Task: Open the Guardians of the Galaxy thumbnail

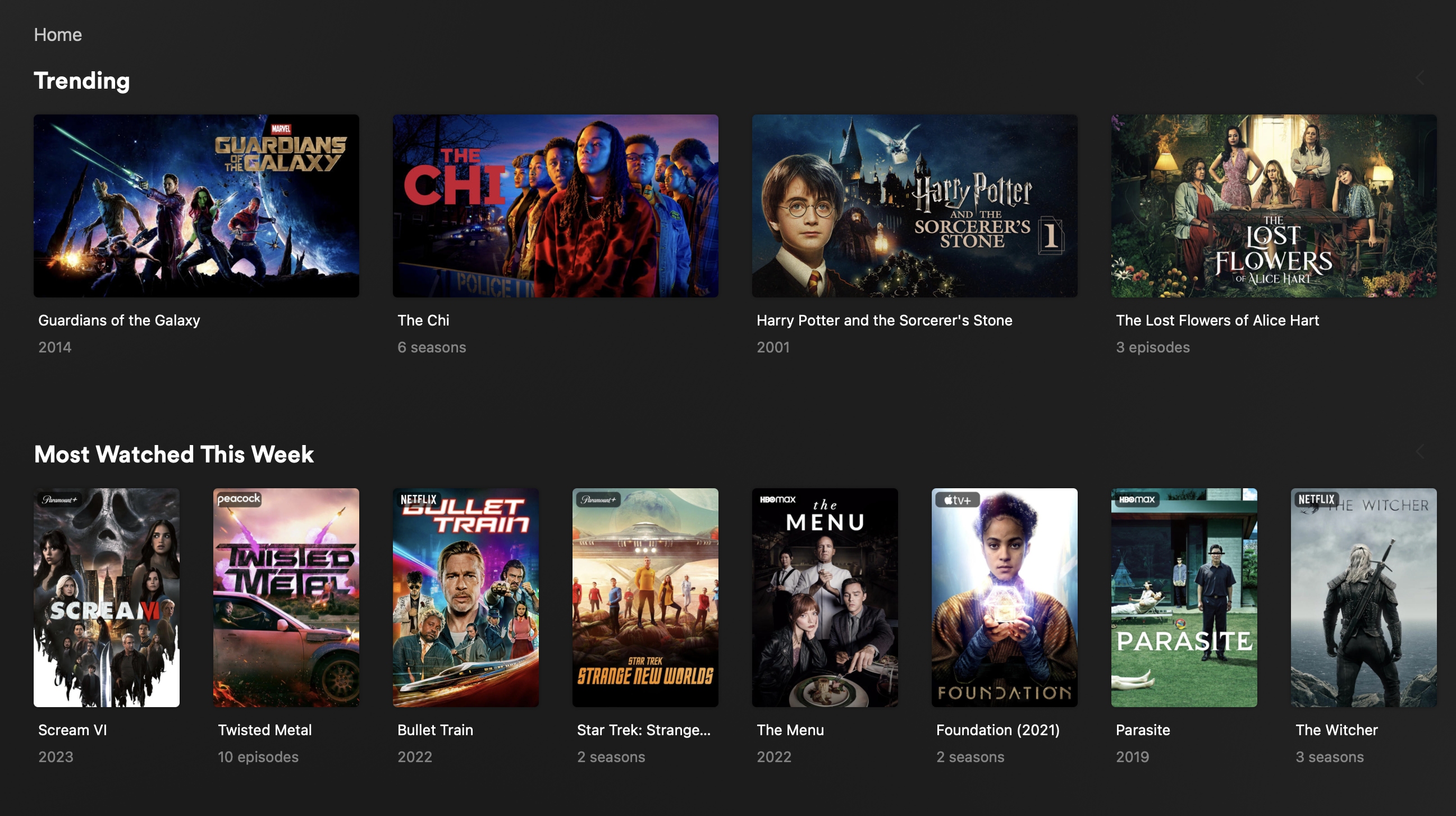Action: (x=196, y=206)
